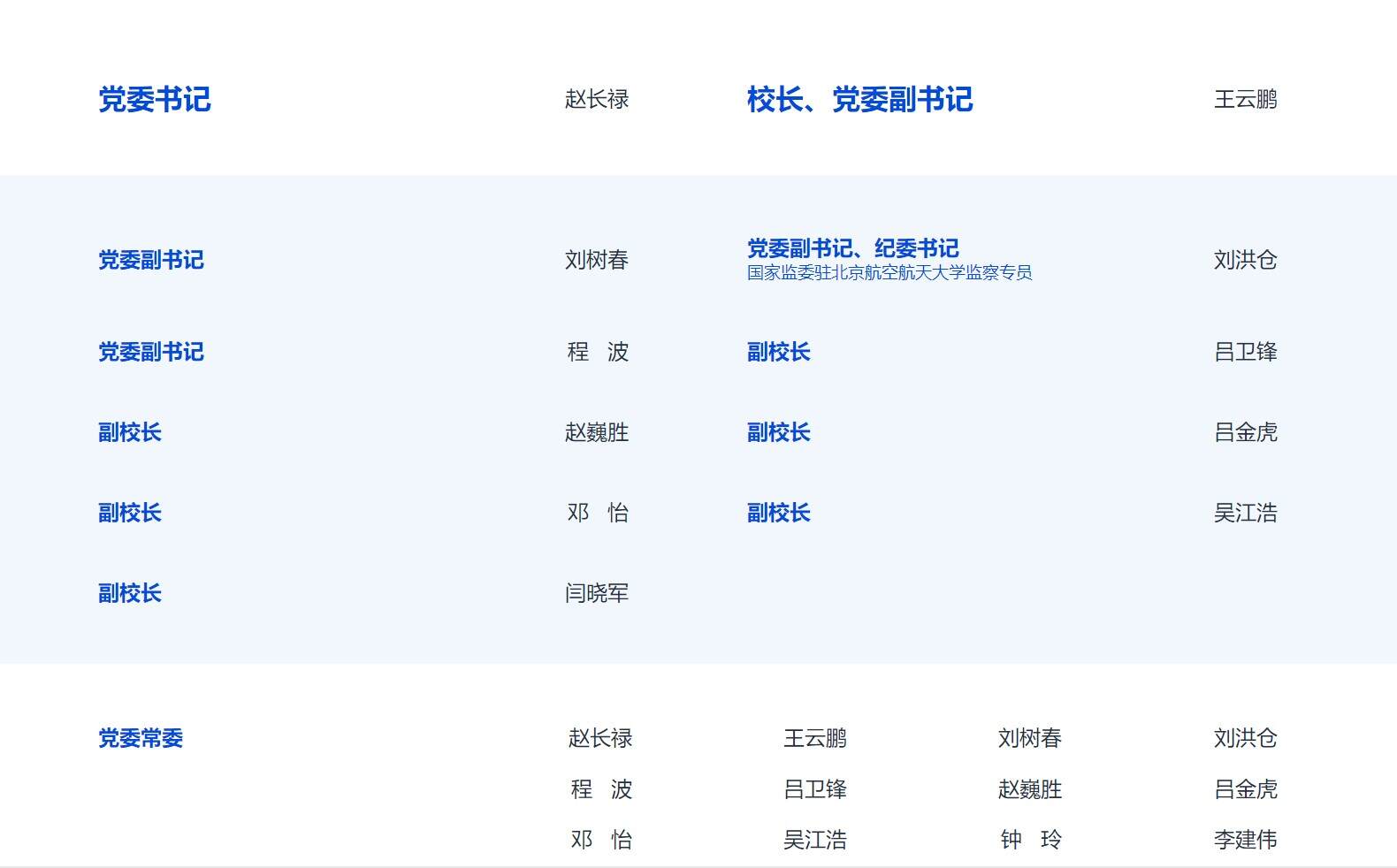Select the 党委常委 section heading
Screen dimensions: 1397x868
pyautogui.click(x=141, y=738)
